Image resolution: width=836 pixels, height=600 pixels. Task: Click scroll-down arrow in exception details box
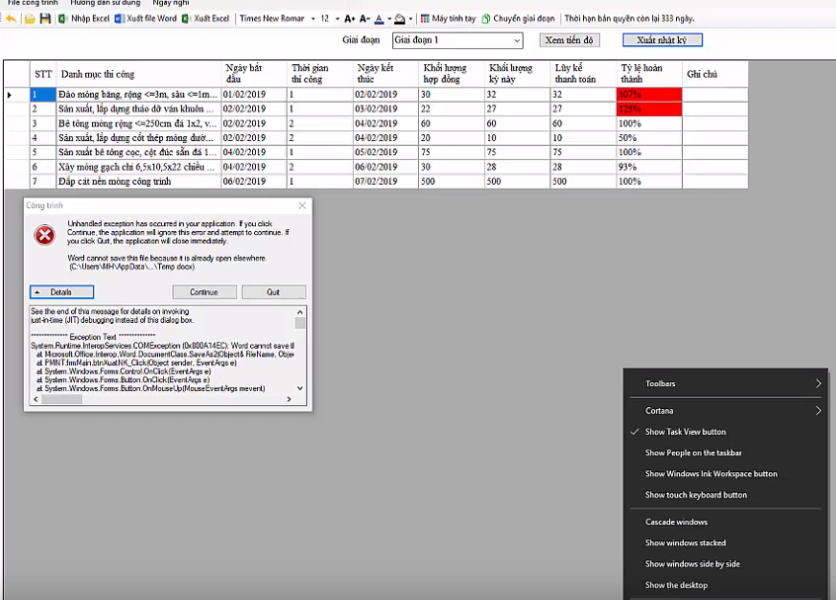point(300,388)
